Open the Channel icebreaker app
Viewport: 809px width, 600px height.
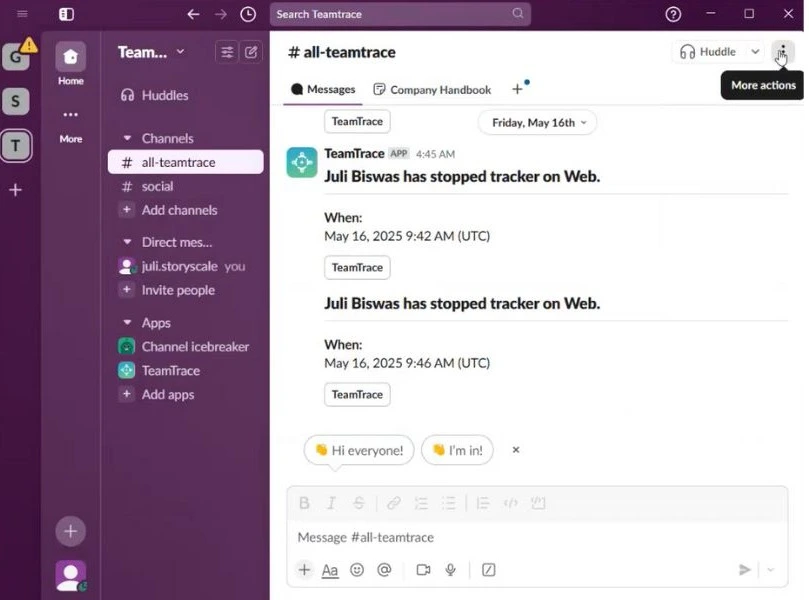186,347
